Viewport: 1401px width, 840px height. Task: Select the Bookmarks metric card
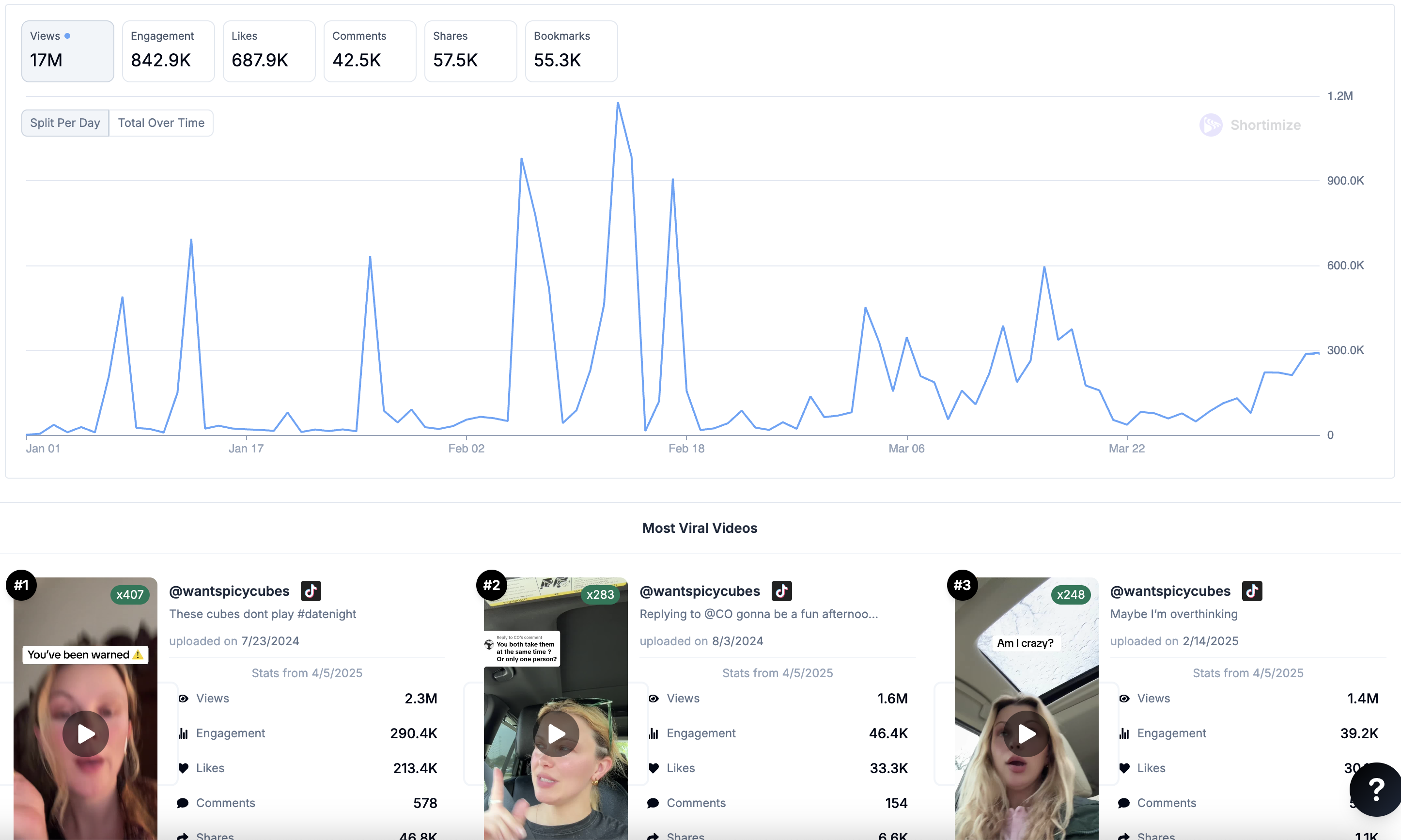571,51
